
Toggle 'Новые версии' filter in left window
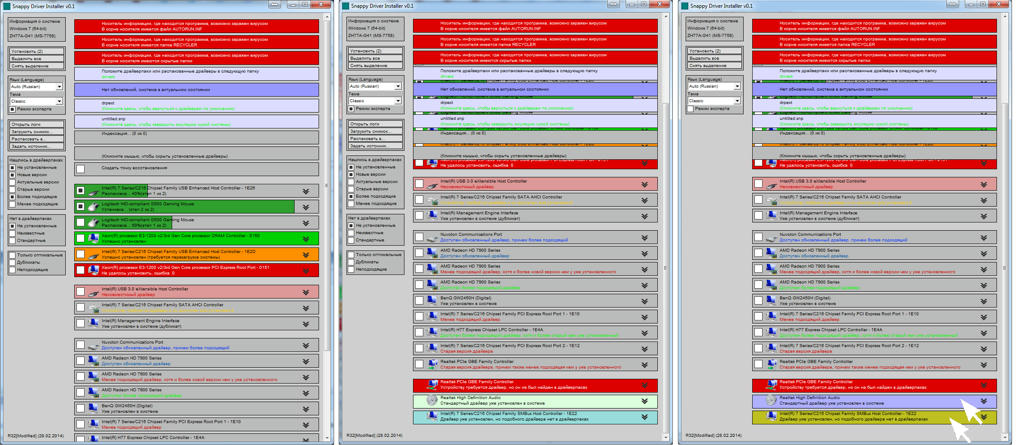tap(13, 174)
